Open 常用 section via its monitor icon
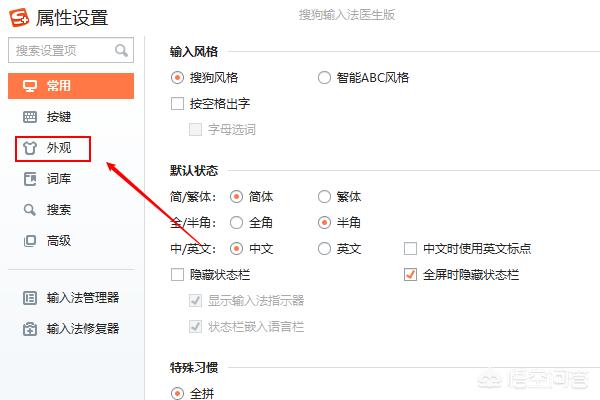600x400 pixels. (x=29, y=86)
